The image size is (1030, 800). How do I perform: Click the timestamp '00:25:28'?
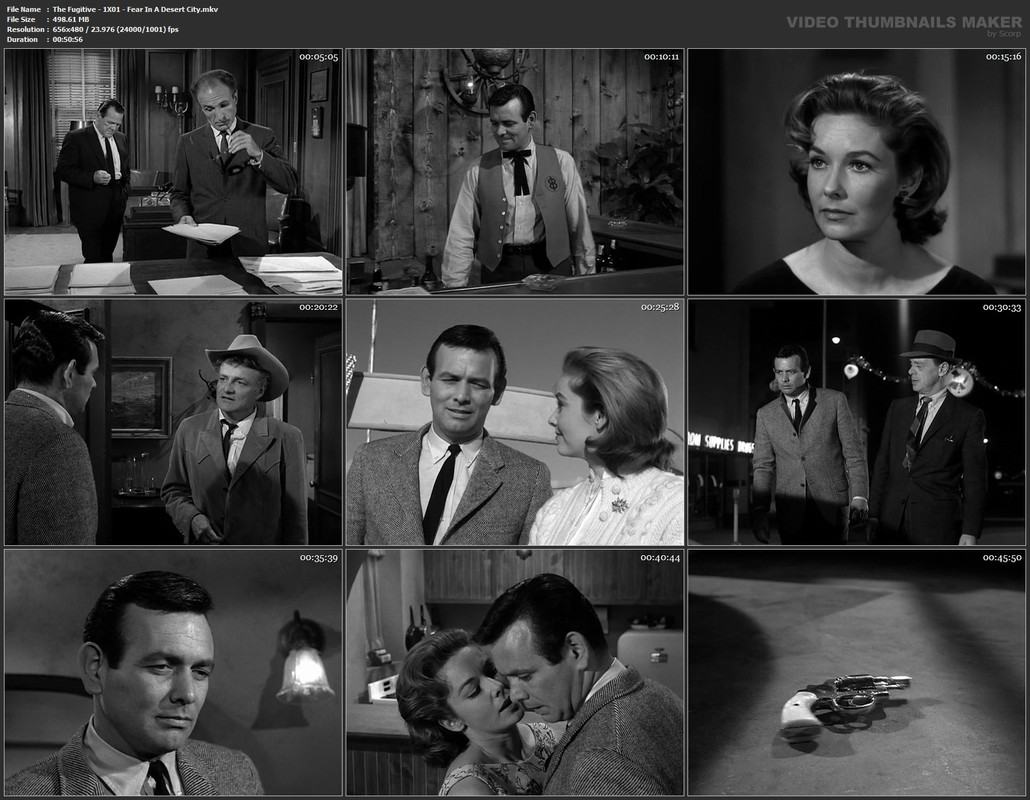[660, 307]
